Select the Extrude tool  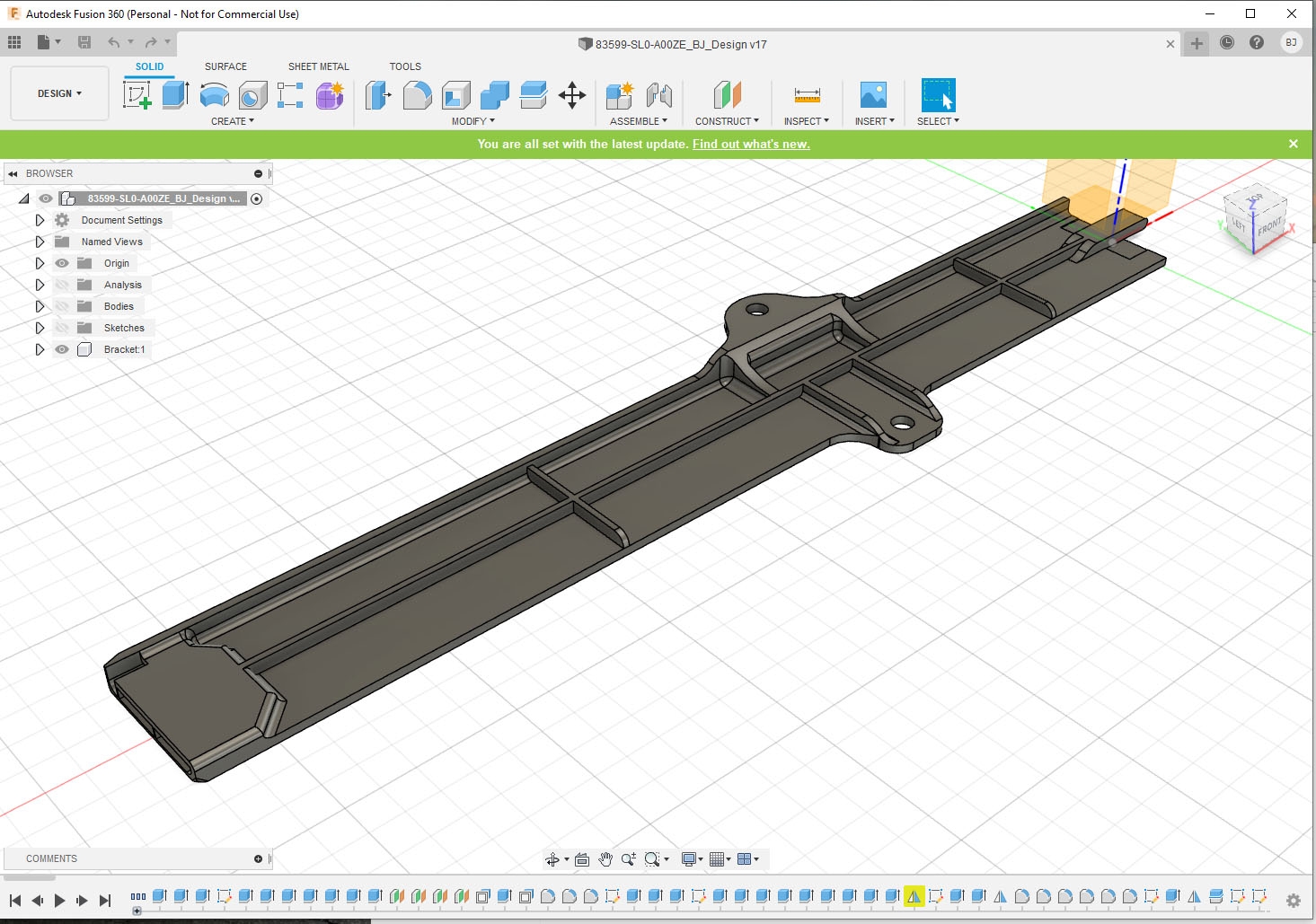[x=175, y=95]
